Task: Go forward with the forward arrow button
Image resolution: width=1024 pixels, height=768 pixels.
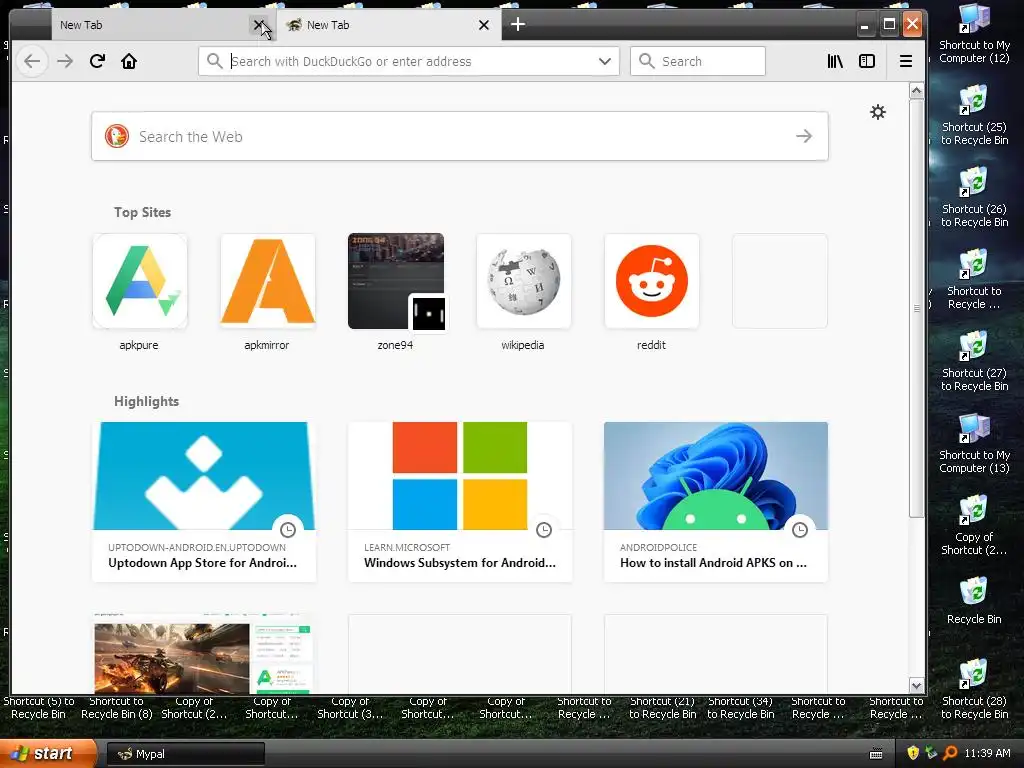Action: tap(65, 61)
